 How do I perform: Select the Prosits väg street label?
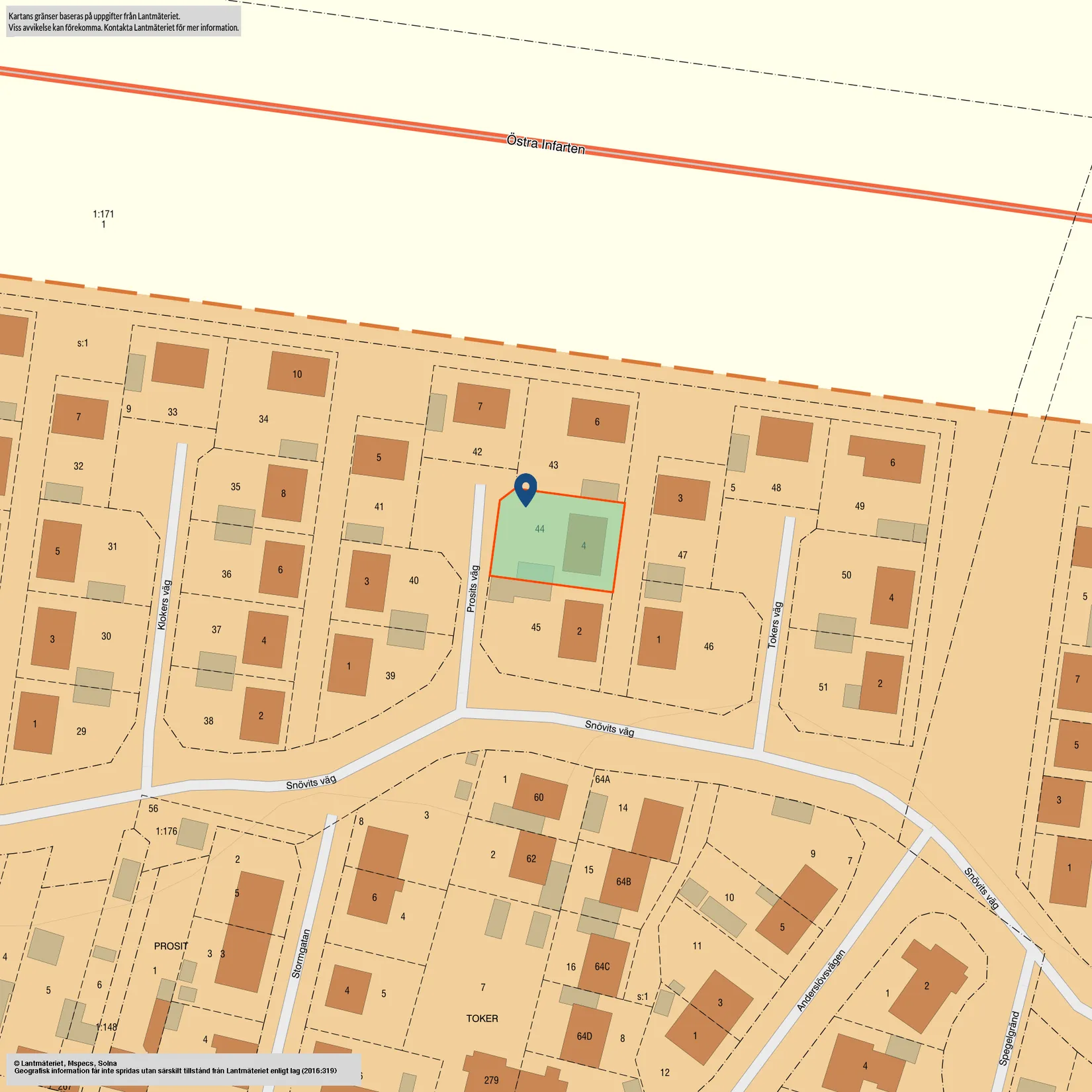point(473,588)
